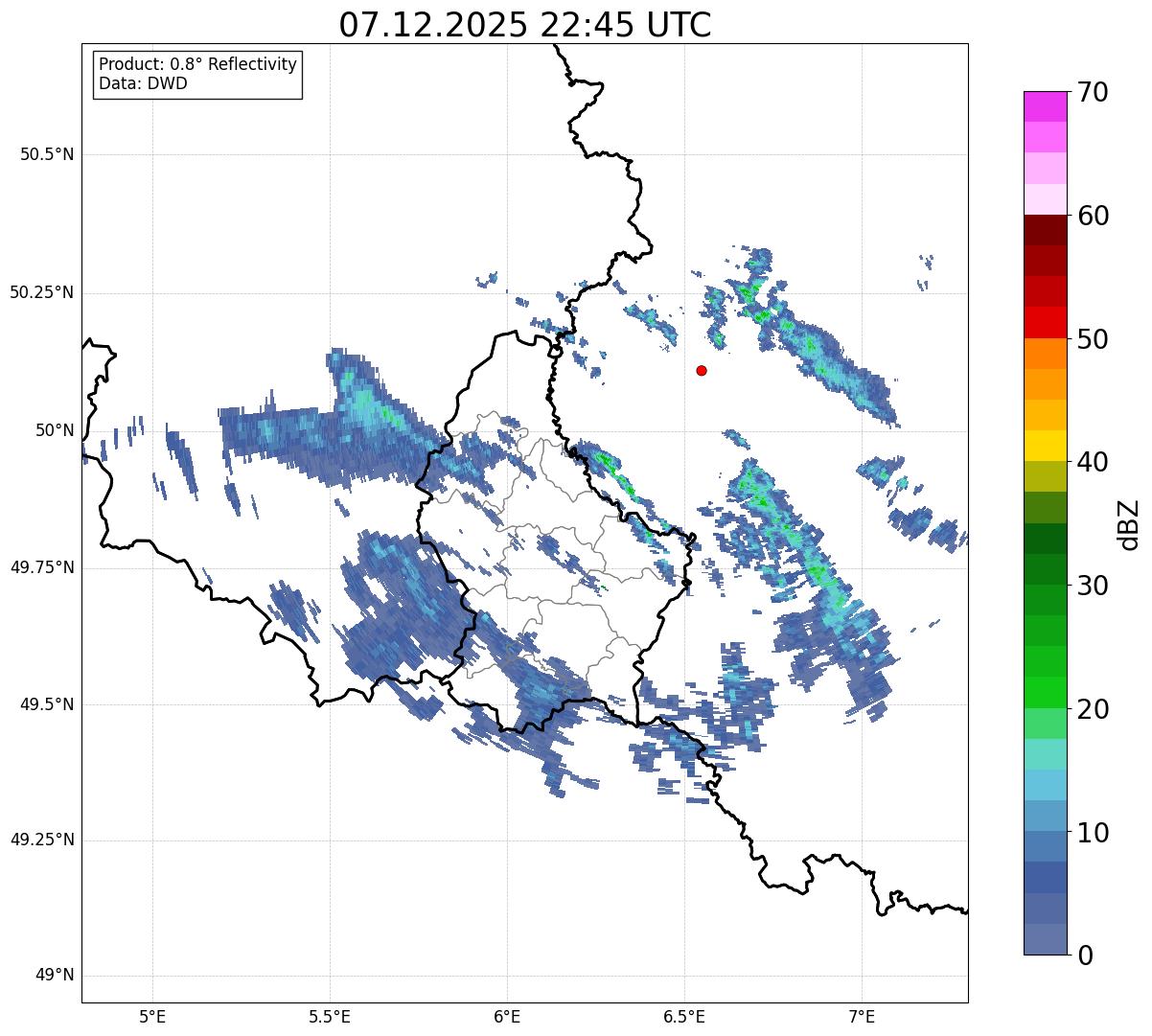Click the 49.25°N latitude label
Screen dimensions: 1152x1036
pyautogui.click(x=42, y=840)
